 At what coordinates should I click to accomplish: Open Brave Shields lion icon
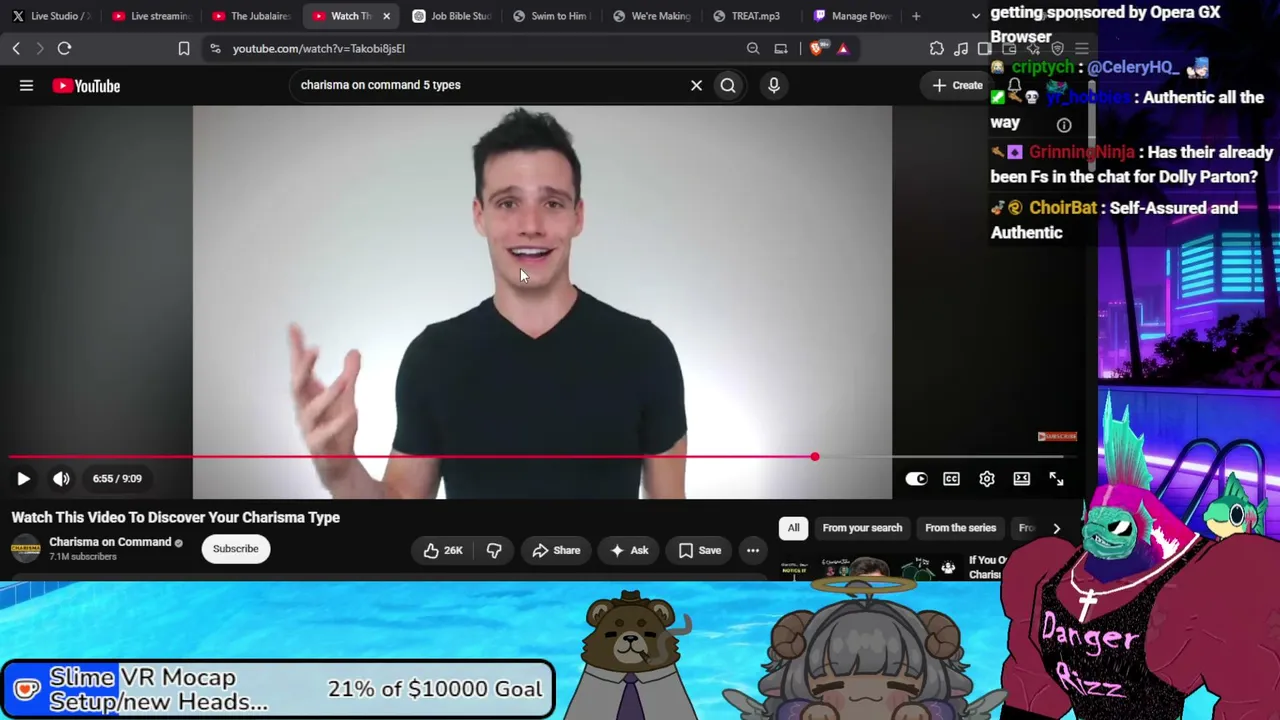(817, 48)
